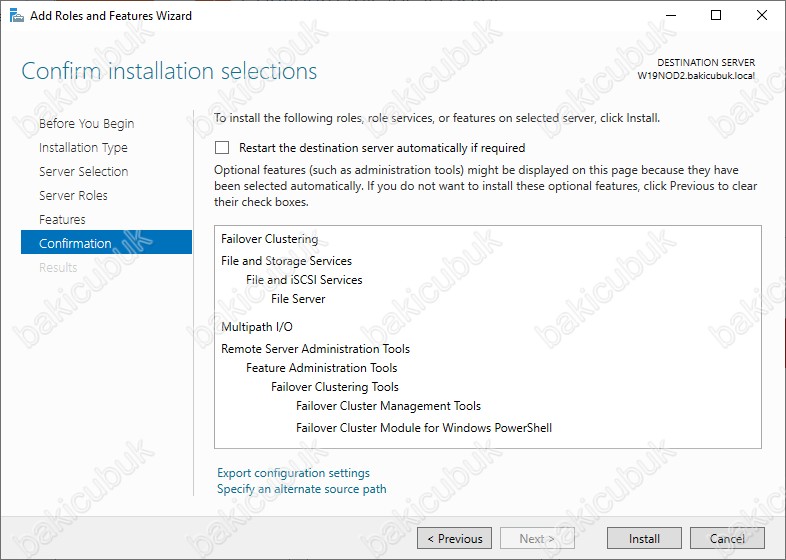Maximize the wizard window
The height and width of the screenshot is (560, 786).
point(716,16)
